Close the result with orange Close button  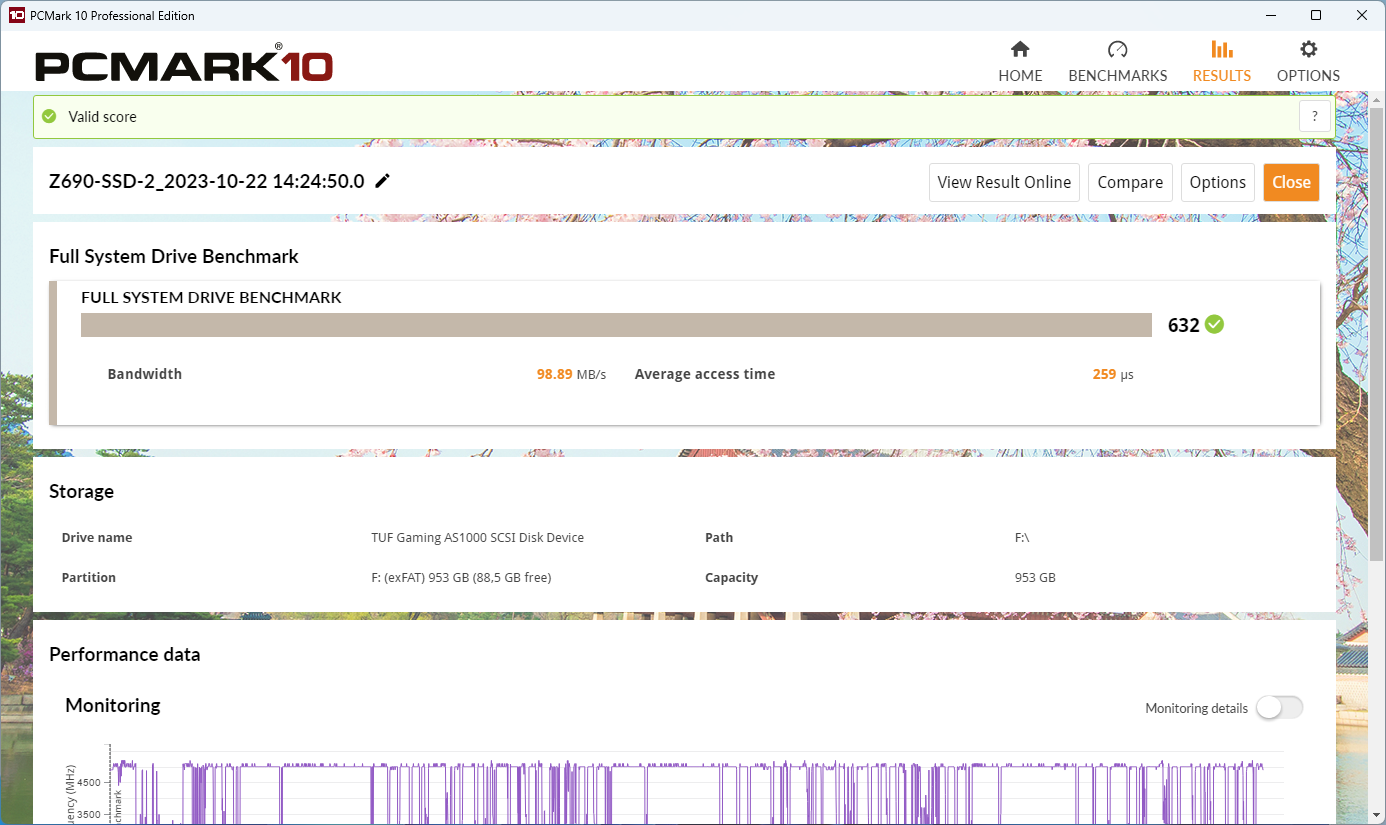1291,182
